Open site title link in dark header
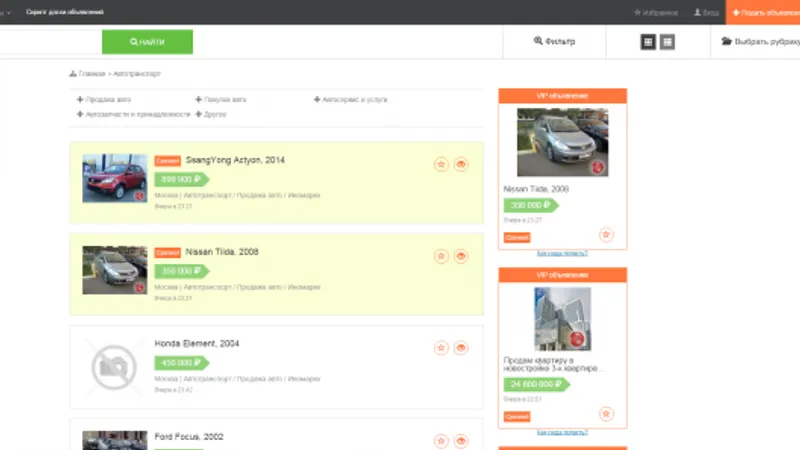Screen dimensions: 800x450 pyautogui.click(x=65, y=12)
